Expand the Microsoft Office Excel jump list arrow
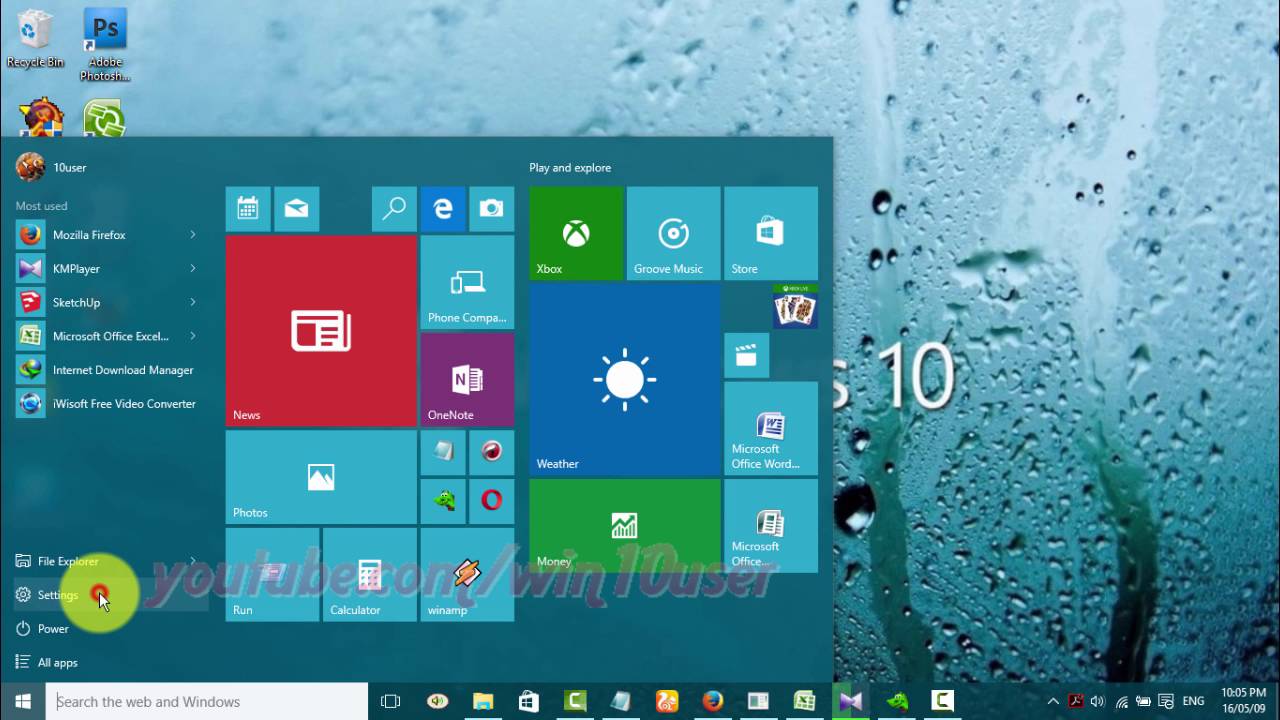 (x=193, y=336)
